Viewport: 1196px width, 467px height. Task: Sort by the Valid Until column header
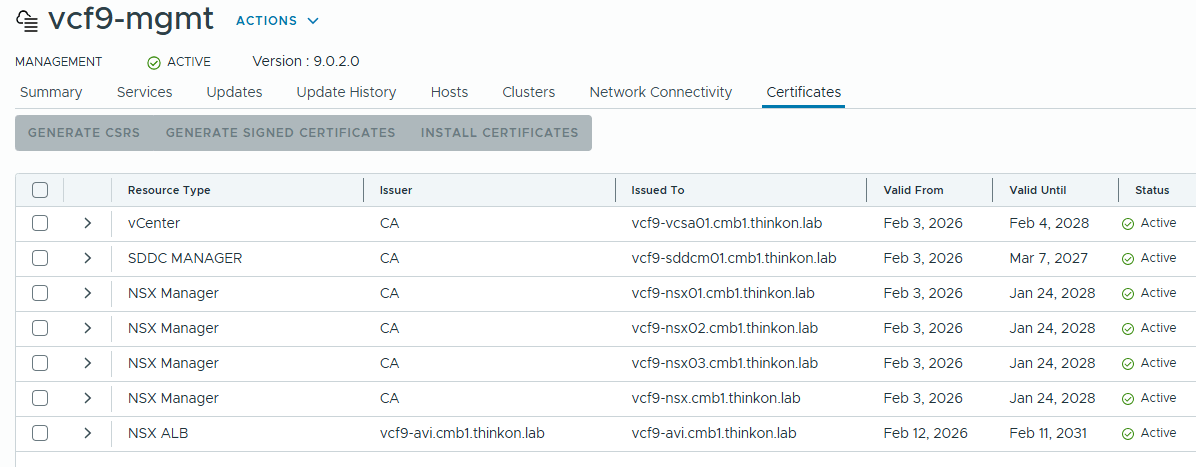tap(1037, 190)
